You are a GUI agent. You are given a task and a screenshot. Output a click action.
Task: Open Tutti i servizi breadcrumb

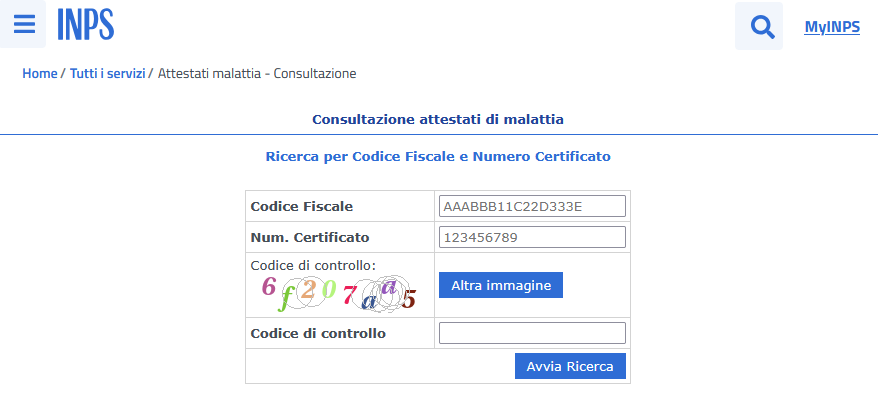click(108, 74)
